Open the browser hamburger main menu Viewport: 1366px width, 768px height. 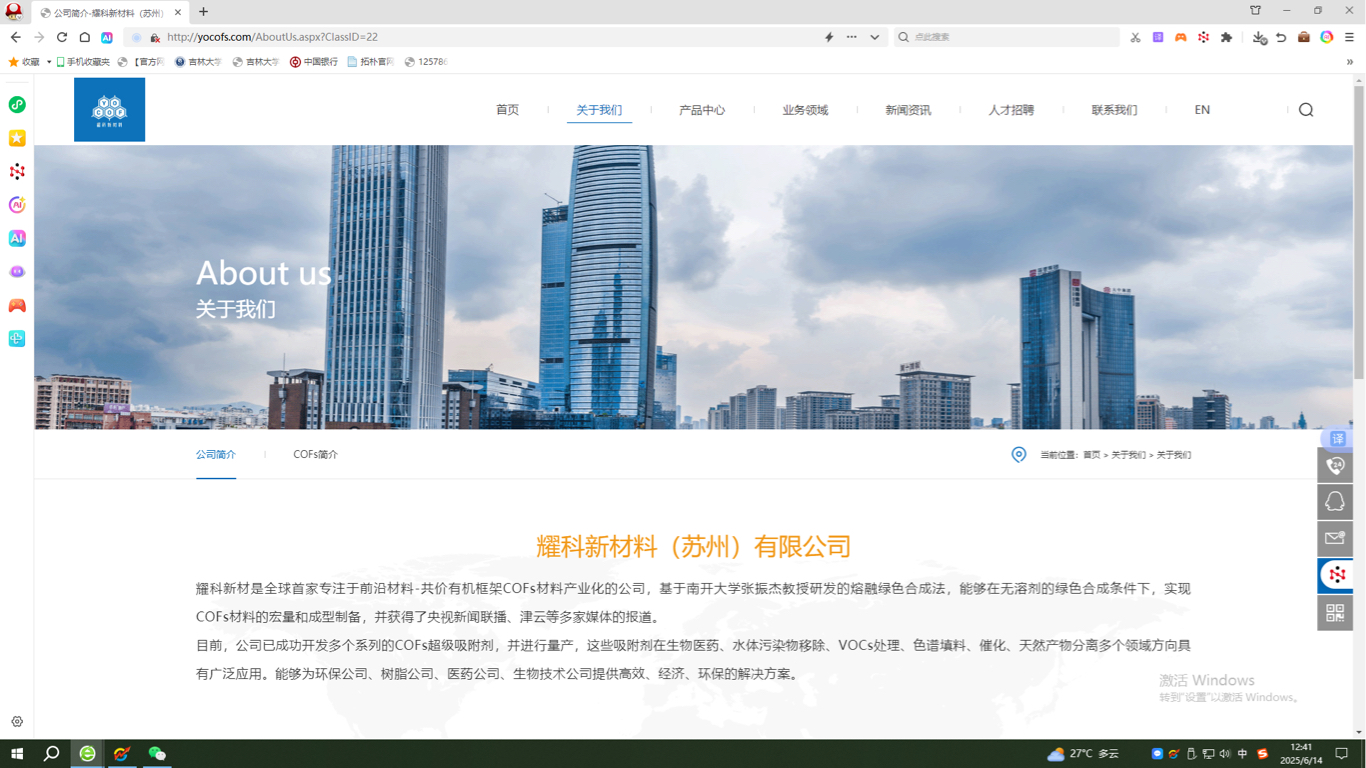[1349, 37]
